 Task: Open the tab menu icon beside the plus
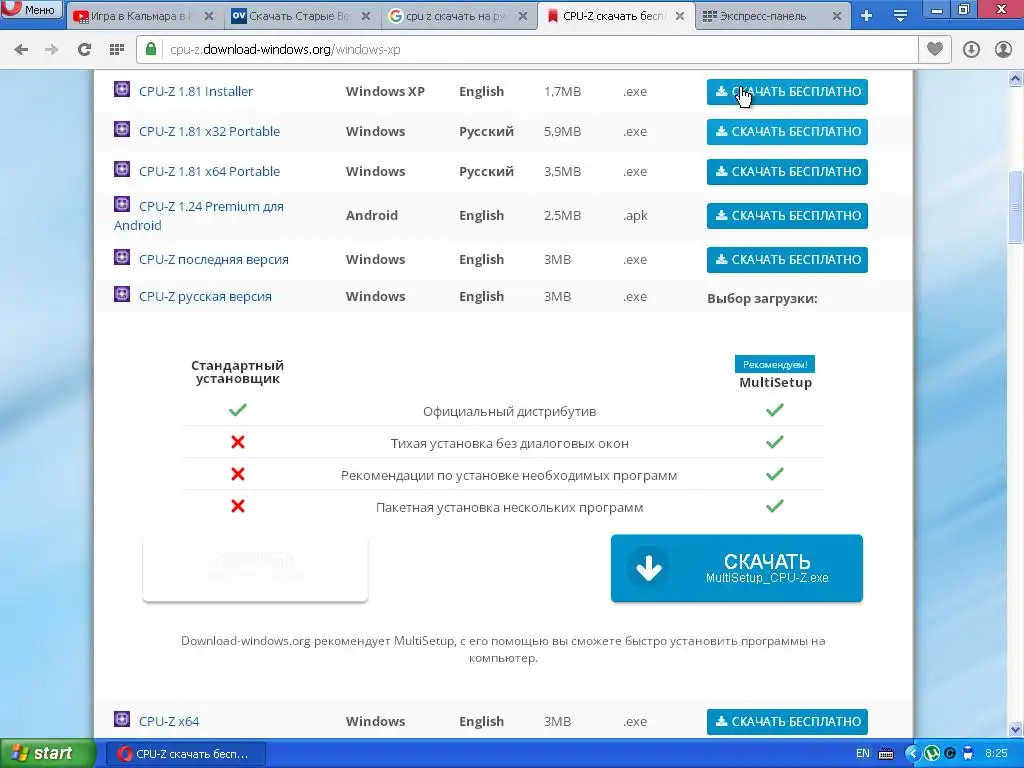click(901, 16)
